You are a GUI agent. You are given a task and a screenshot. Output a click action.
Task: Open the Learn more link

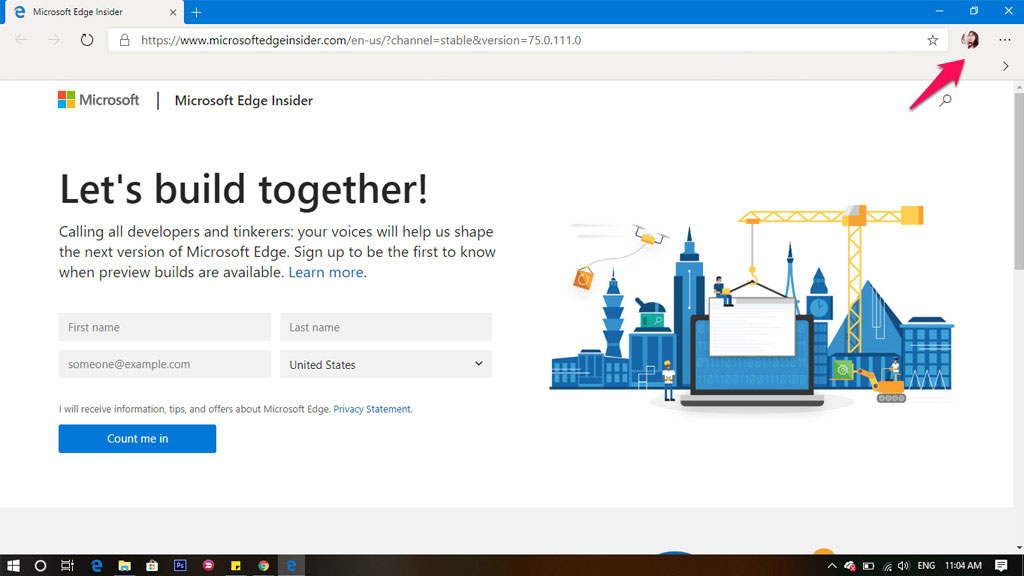coord(326,272)
